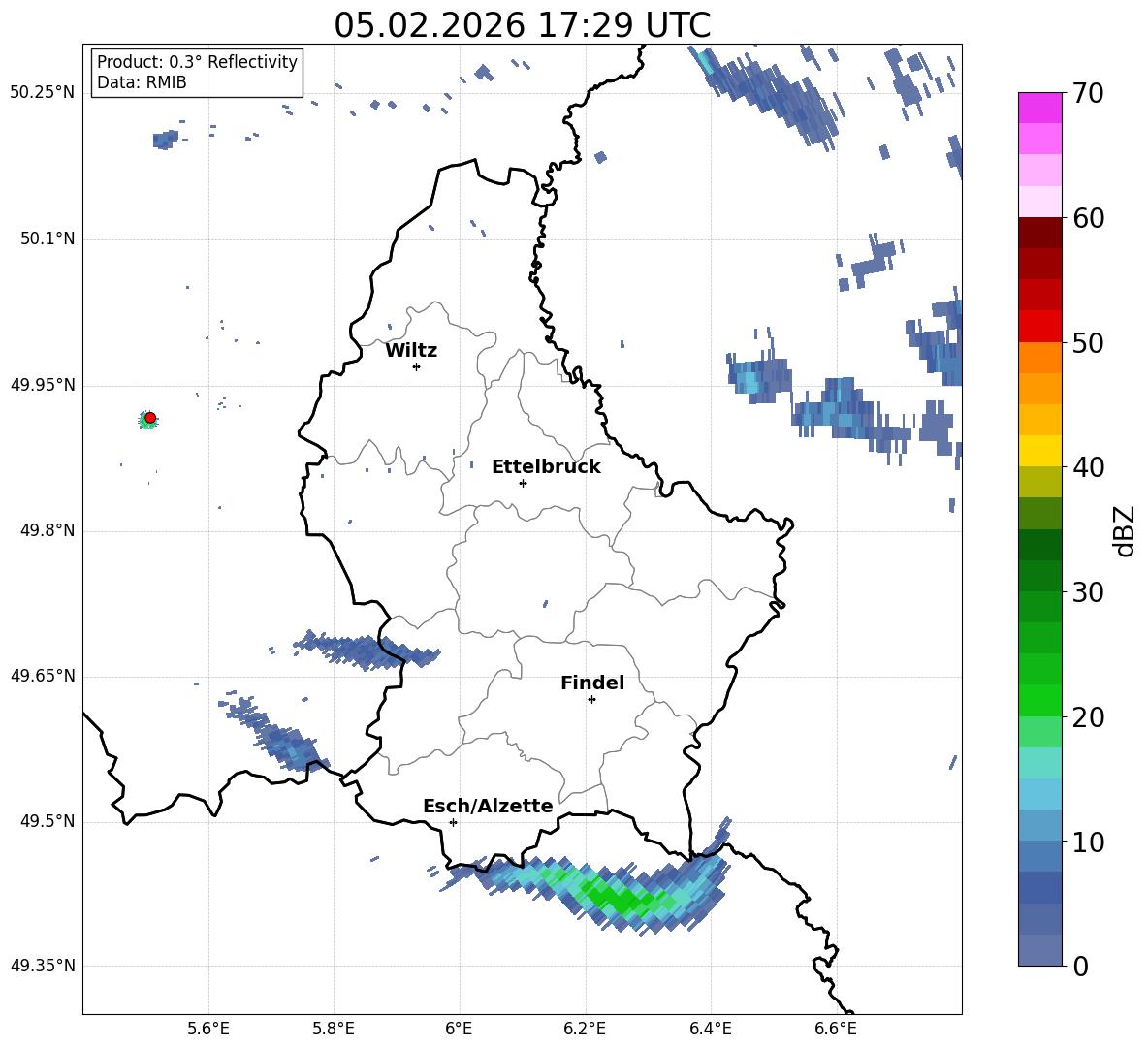Click the 6.6°E longitude label

pos(836,1029)
